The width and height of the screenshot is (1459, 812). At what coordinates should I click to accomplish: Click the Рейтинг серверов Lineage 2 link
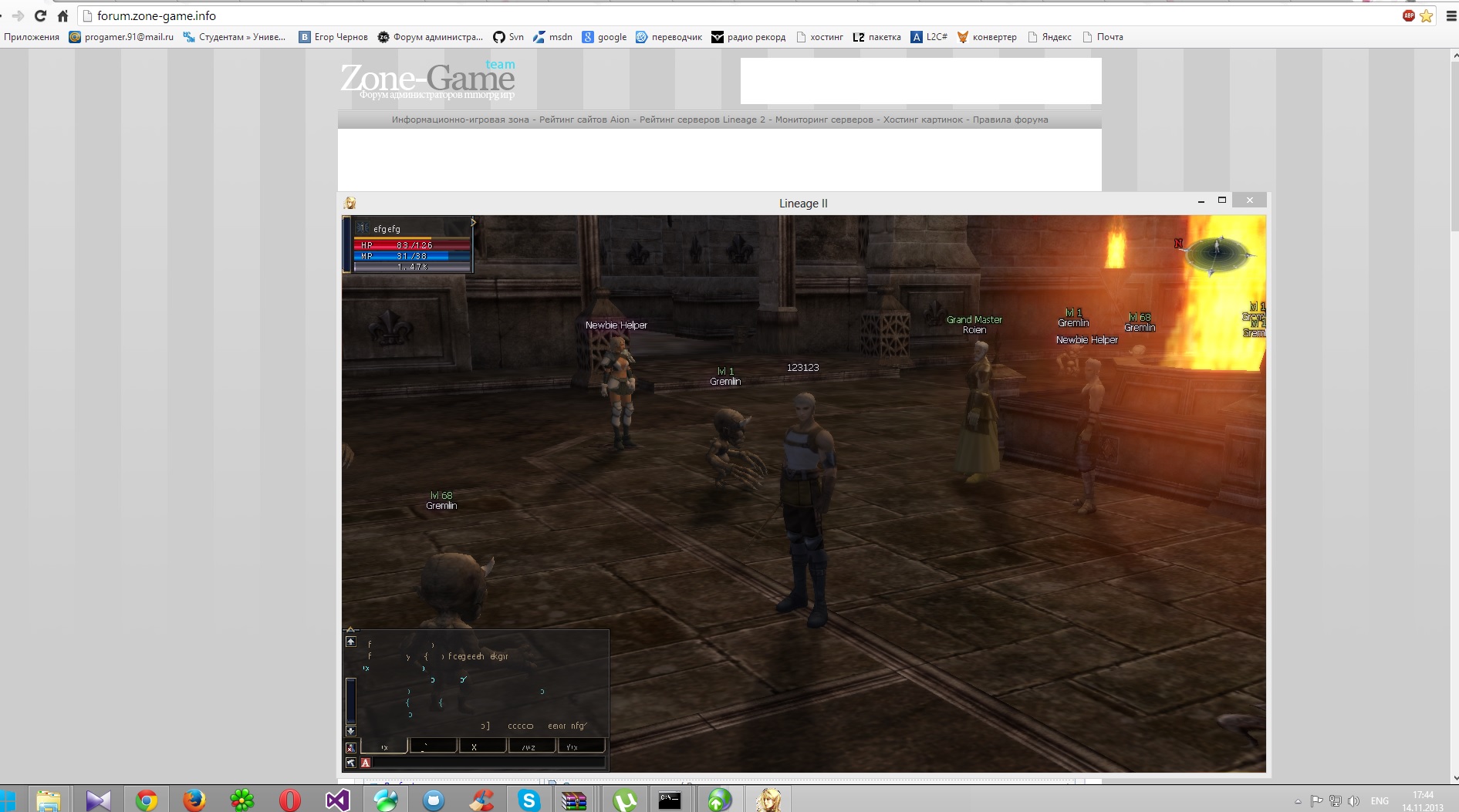click(x=702, y=120)
